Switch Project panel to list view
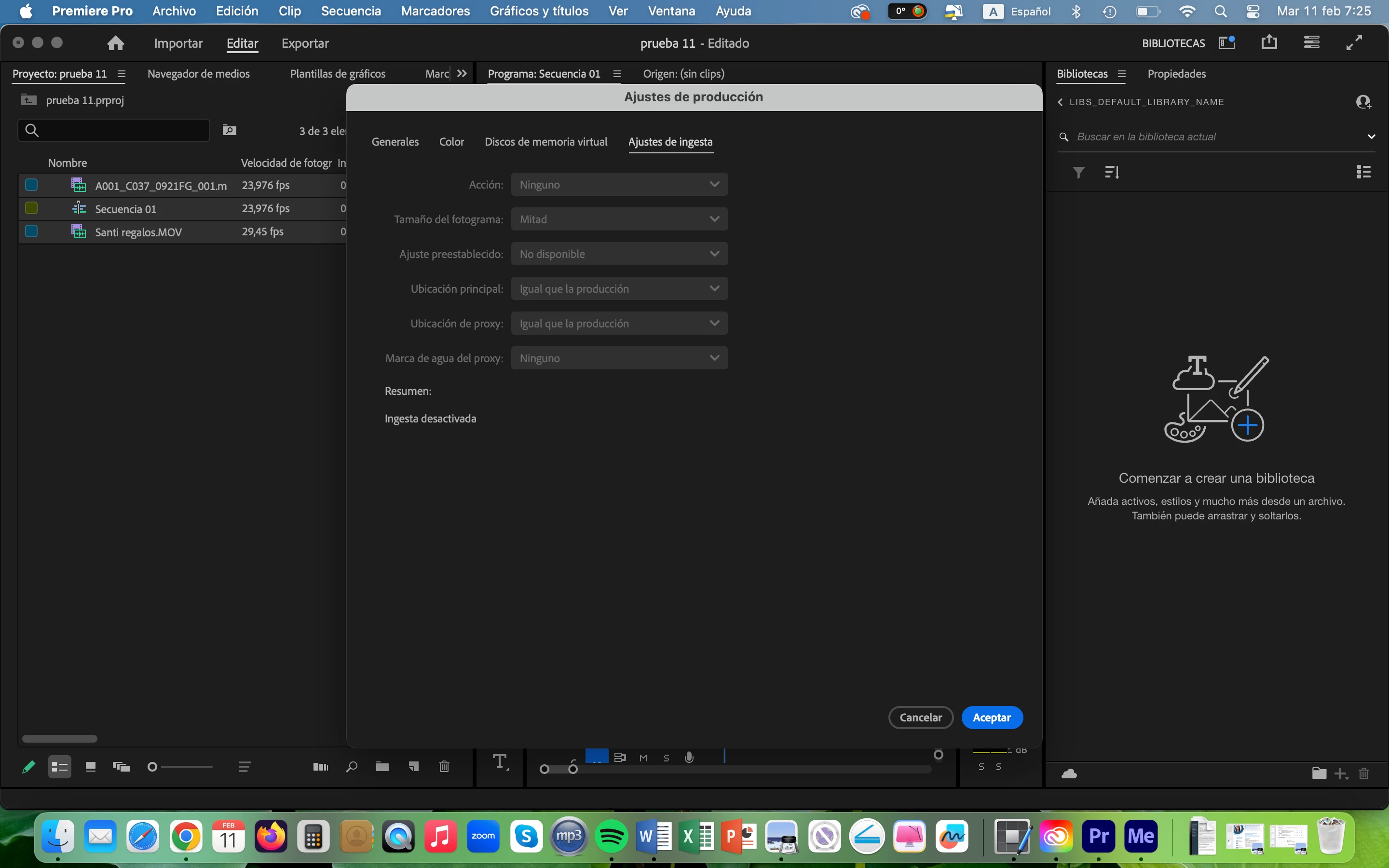 point(60,766)
